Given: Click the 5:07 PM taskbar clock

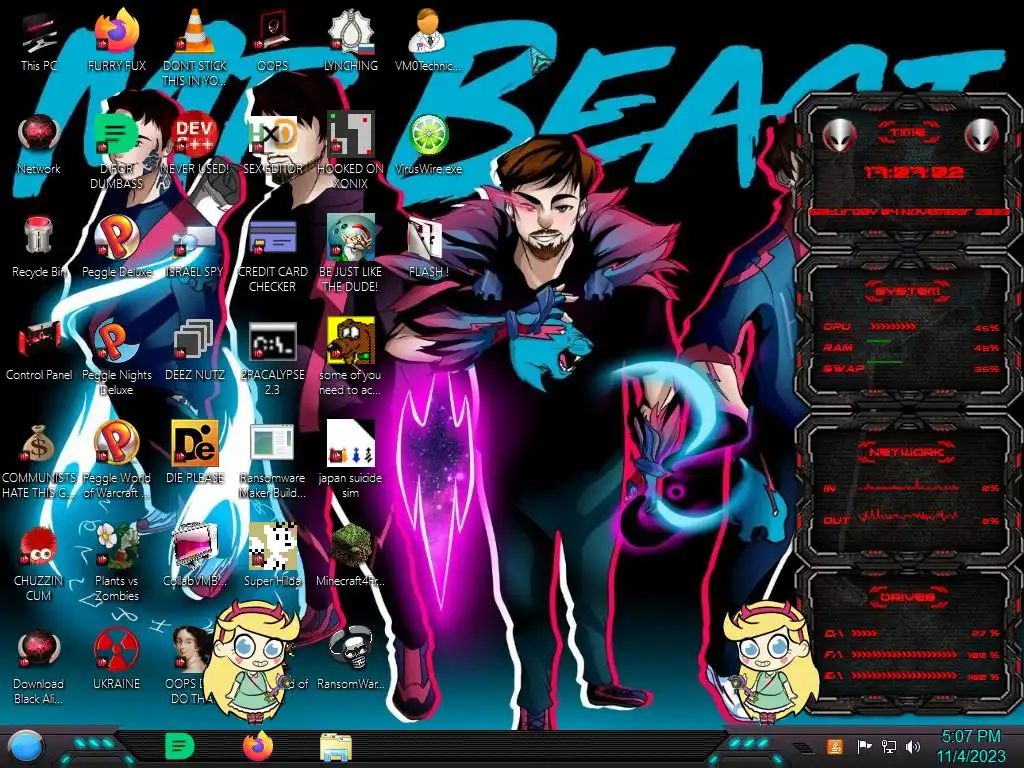Looking at the screenshot, I should click(x=970, y=746).
